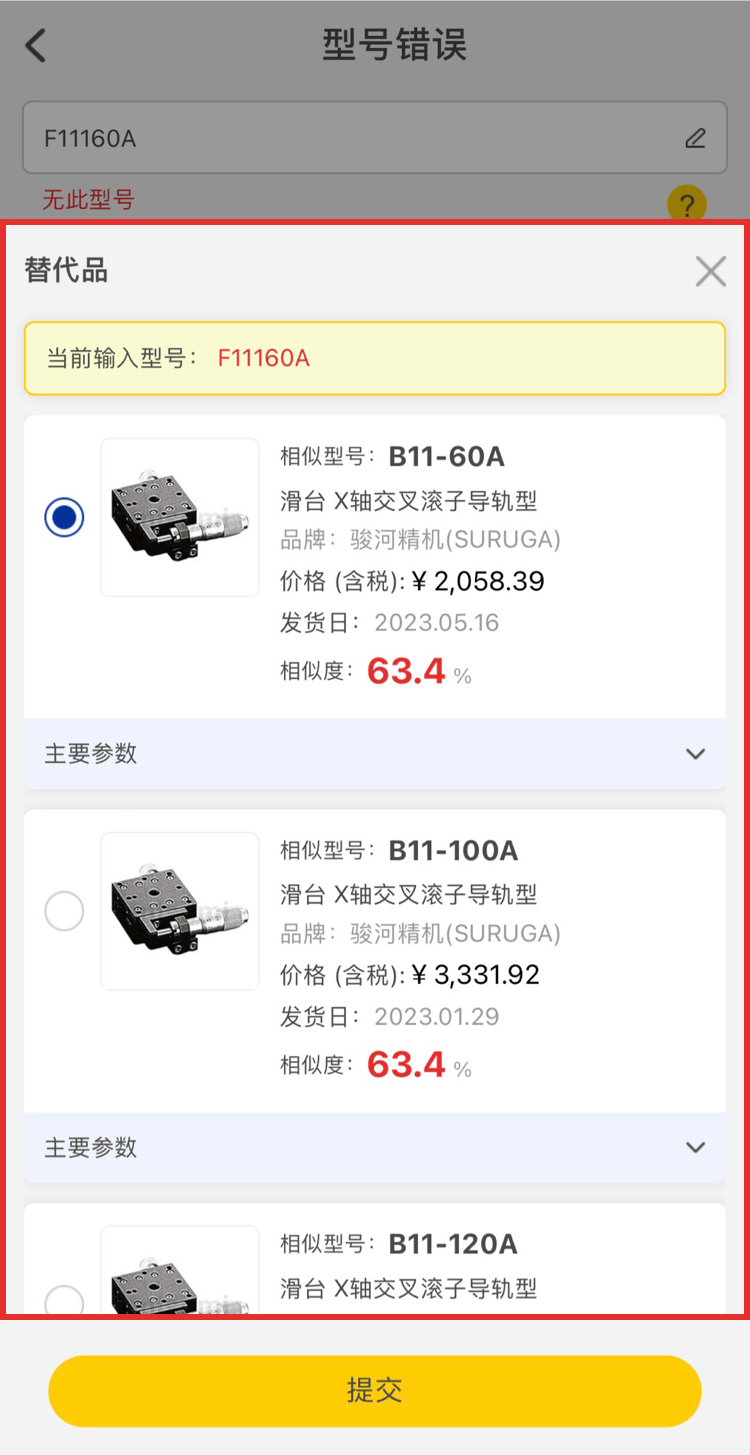Click the 当前输入型号 yellow banner
750x1455 pixels.
pos(375,358)
